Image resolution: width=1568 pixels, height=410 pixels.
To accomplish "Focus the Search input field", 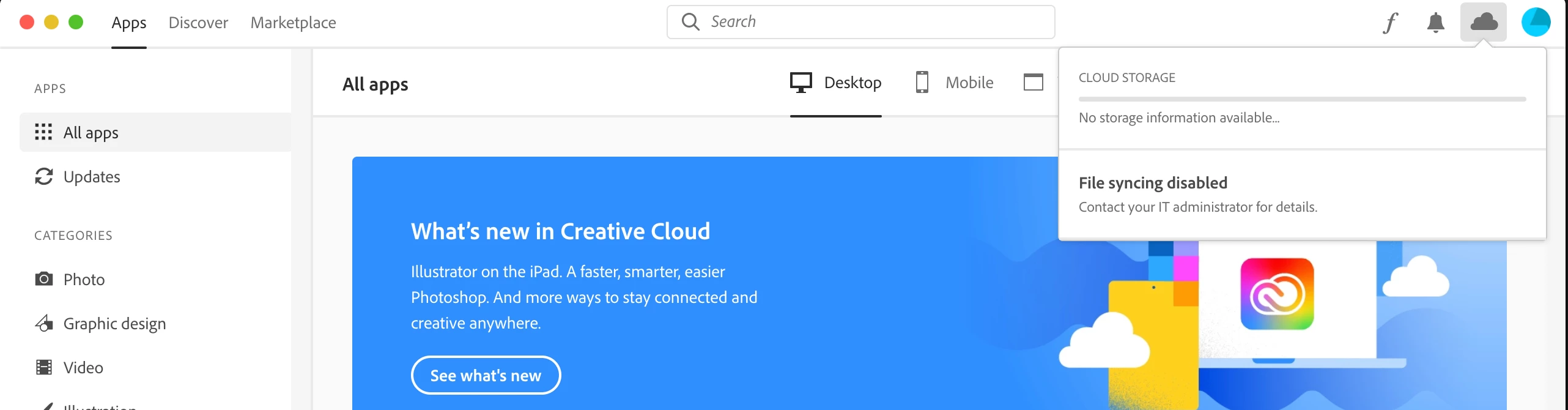I will (x=861, y=22).
